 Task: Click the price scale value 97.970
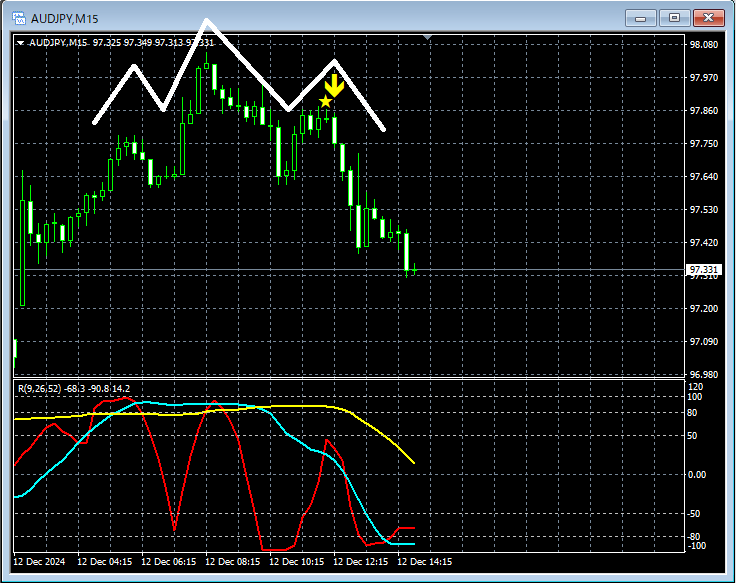pyautogui.click(x=704, y=78)
